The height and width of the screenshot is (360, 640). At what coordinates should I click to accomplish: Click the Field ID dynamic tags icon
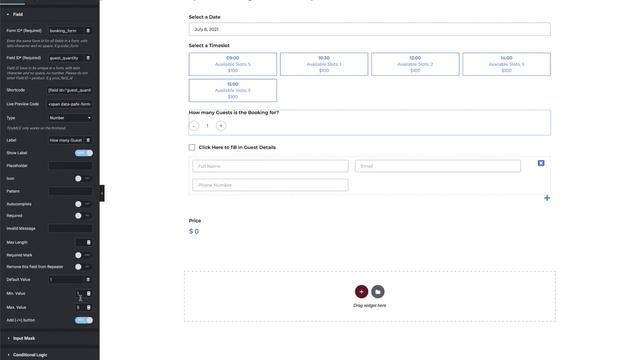pyautogui.click(x=88, y=58)
